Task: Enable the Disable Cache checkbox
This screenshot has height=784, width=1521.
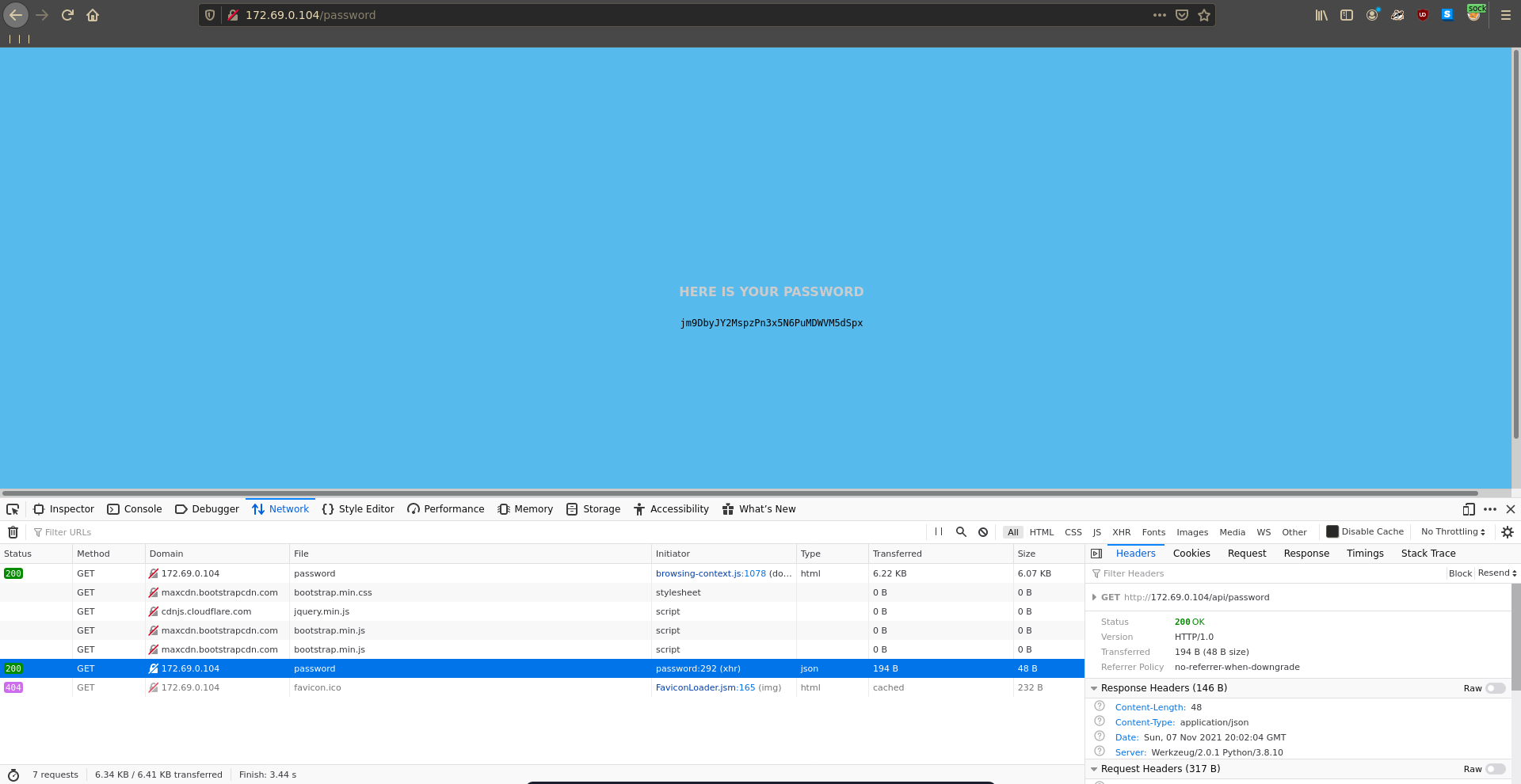Action: pyautogui.click(x=1332, y=532)
